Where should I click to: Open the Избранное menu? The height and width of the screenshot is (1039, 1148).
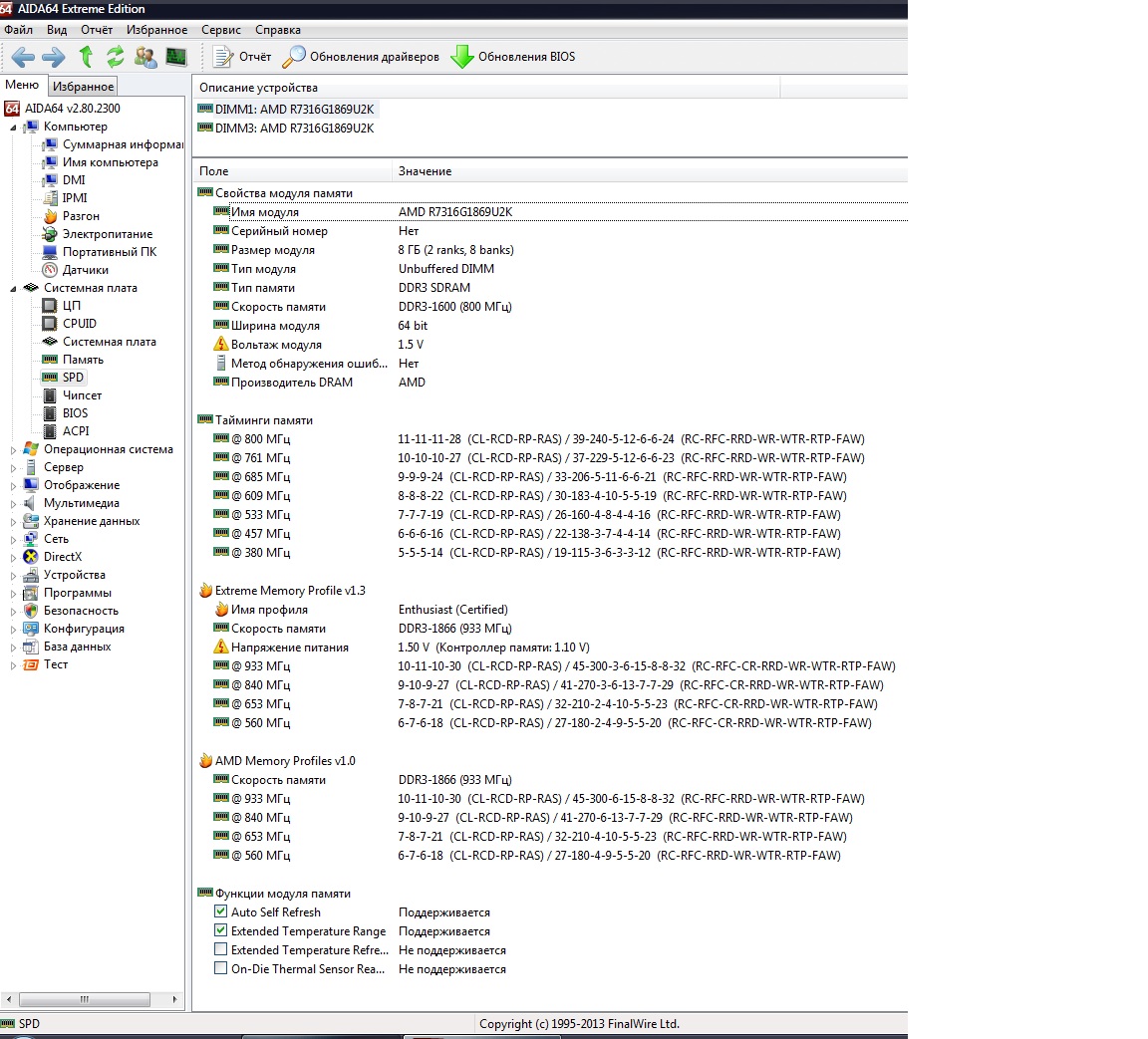point(156,30)
